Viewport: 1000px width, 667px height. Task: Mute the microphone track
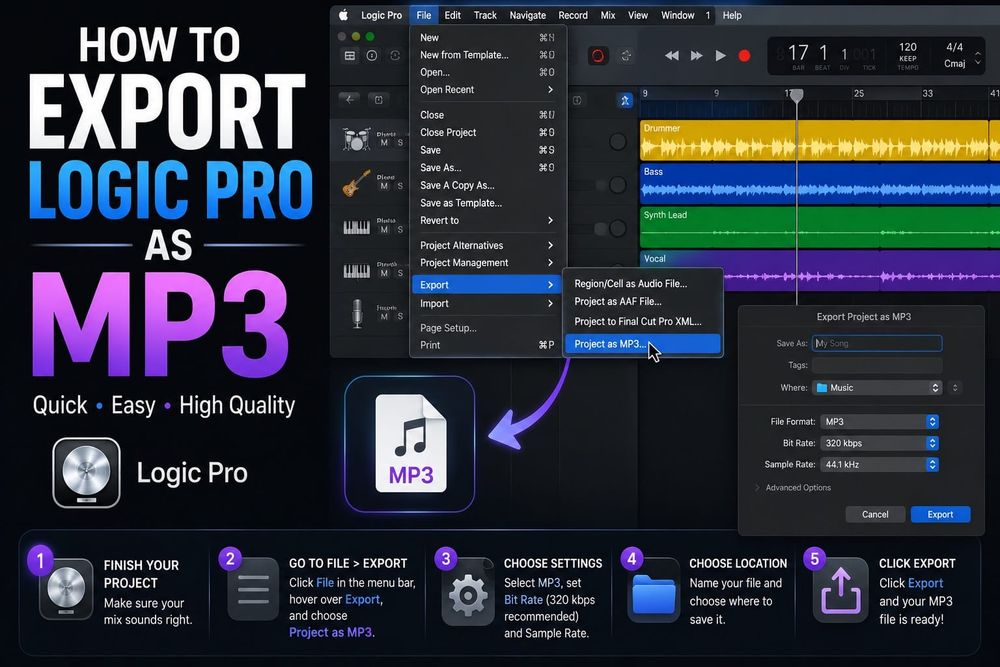click(x=384, y=316)
